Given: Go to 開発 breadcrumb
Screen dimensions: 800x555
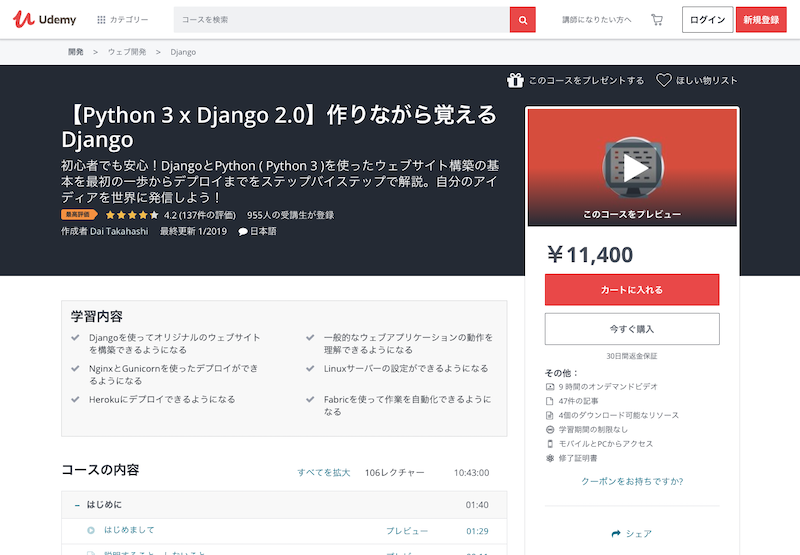Looking at the screenshot, I should 76,52.
